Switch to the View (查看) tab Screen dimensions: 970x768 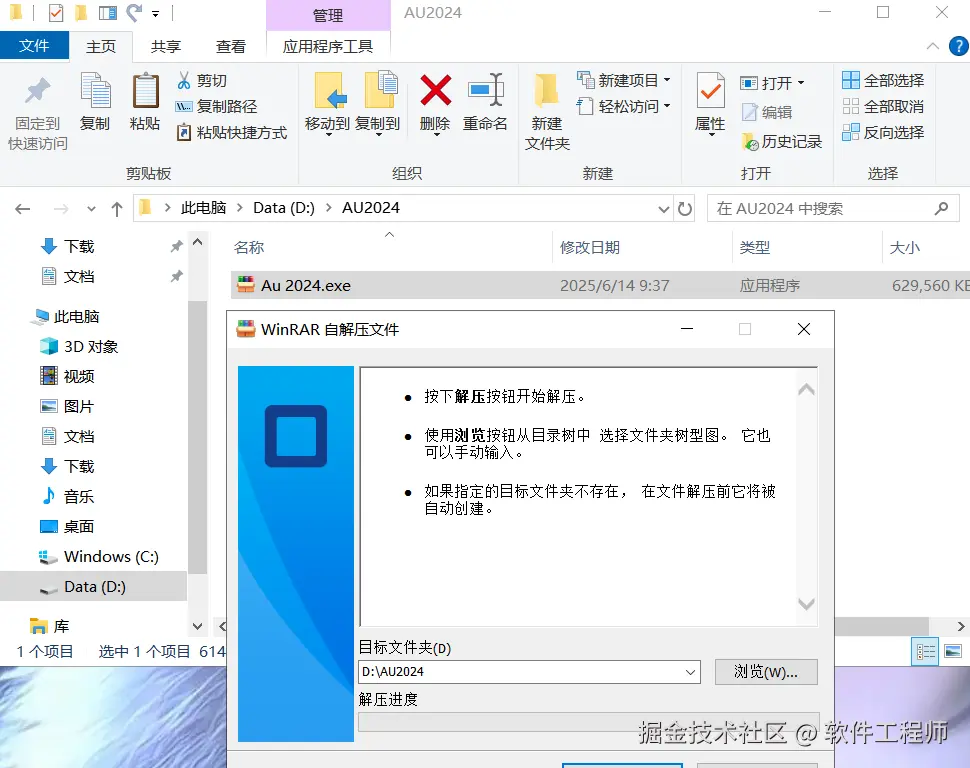231,46
